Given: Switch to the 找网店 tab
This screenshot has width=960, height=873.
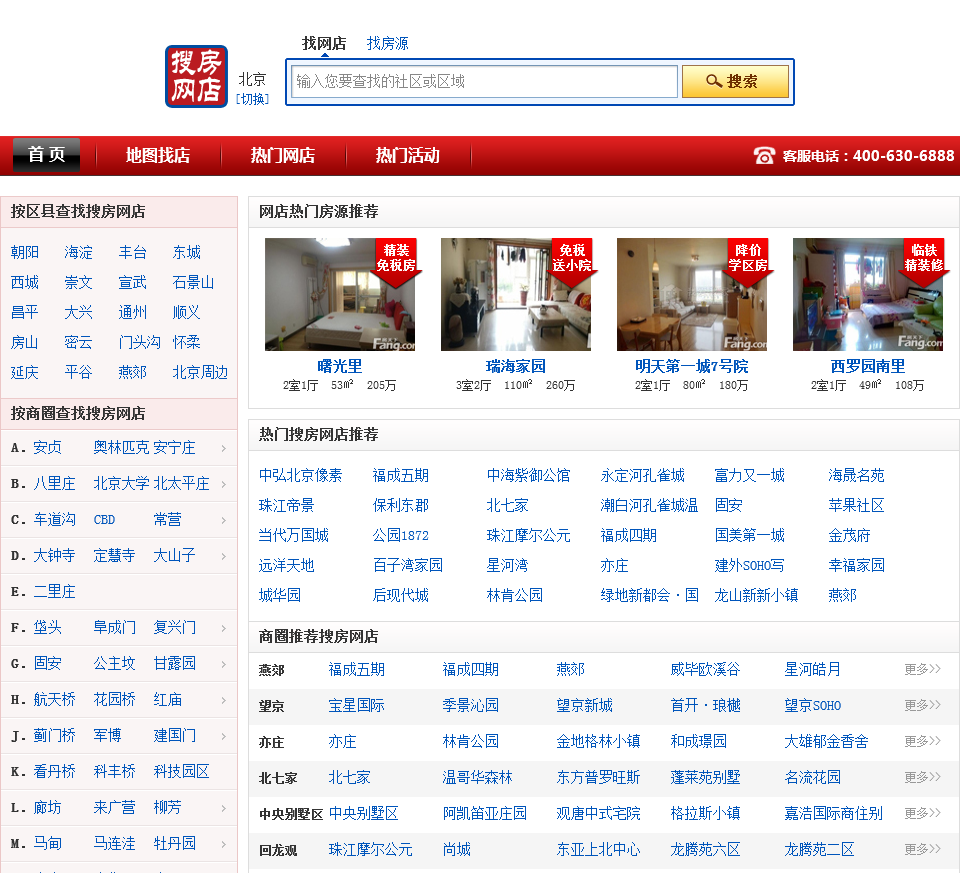Looking at the screenshot, I should pos(324,43).
